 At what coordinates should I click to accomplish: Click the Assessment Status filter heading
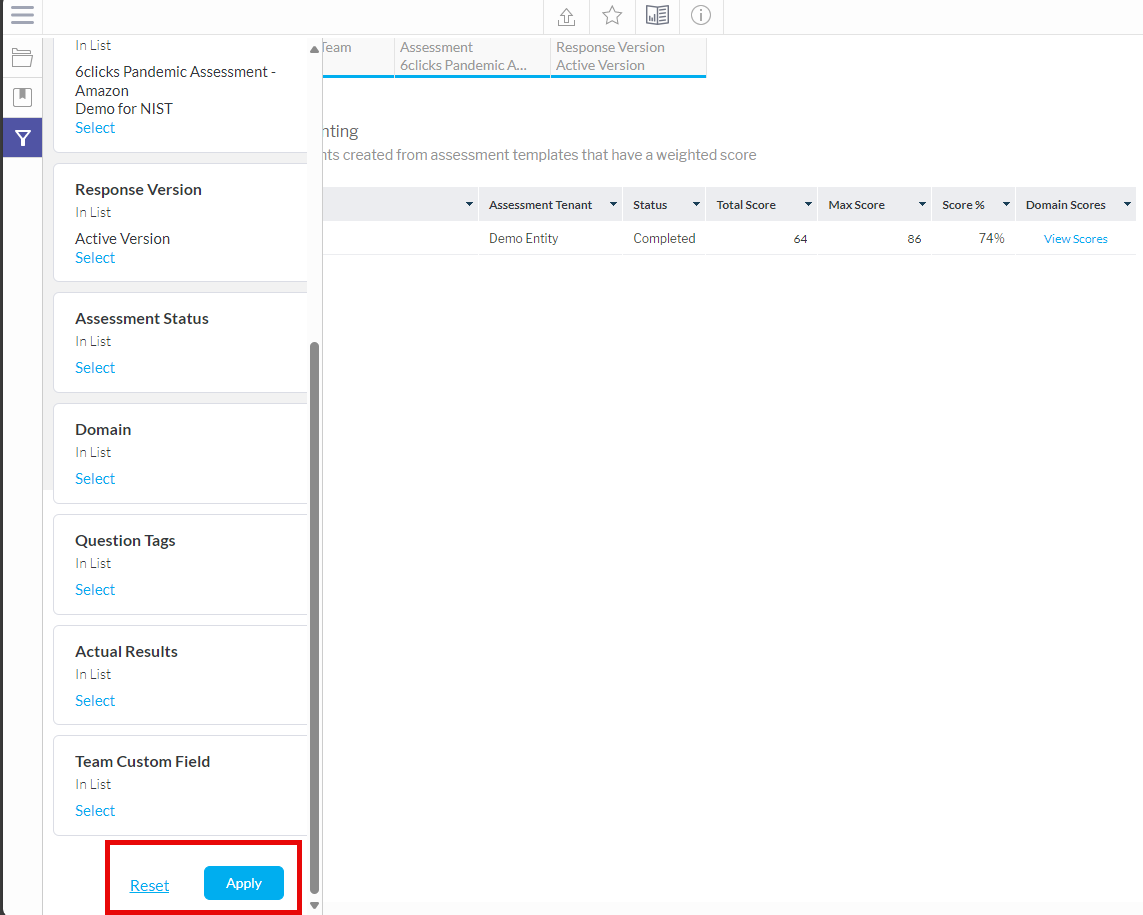tap(142, 319)
